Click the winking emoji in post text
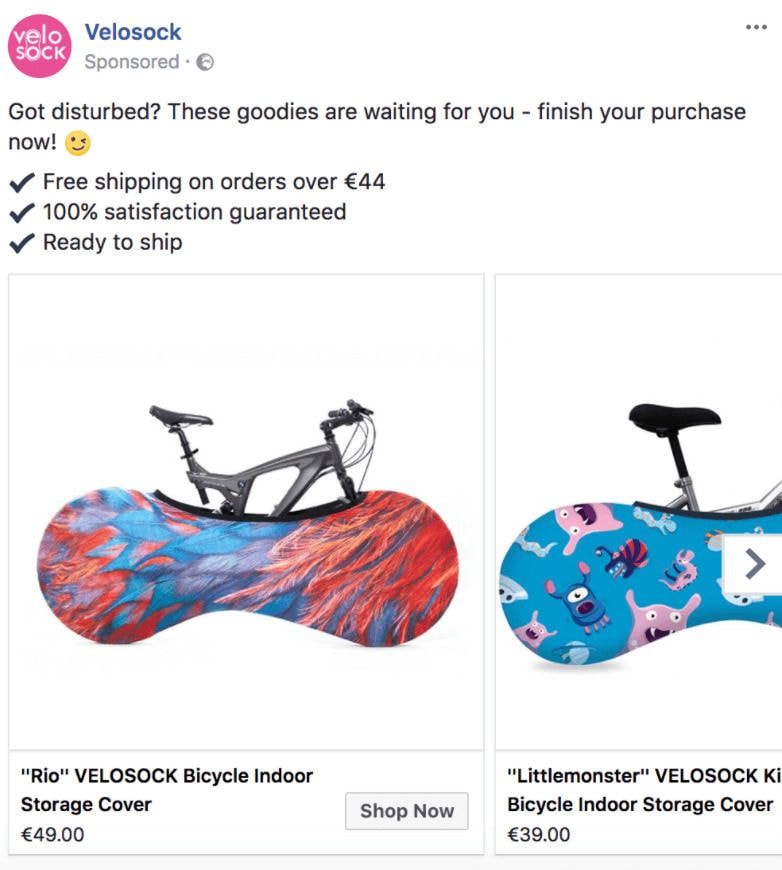The height and width of the screenshot is (870, 782). 77,143
